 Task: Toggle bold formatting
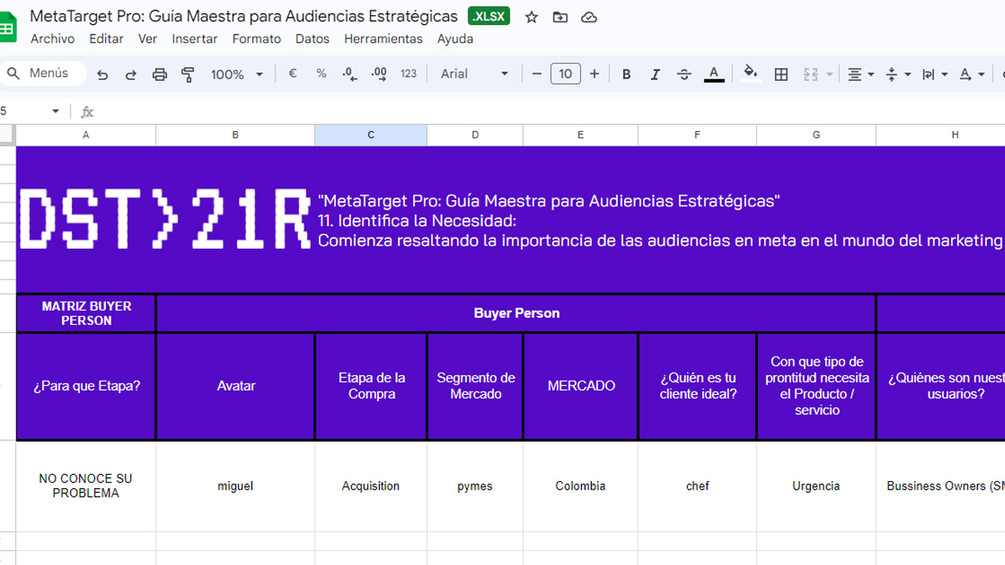(626, 74)
